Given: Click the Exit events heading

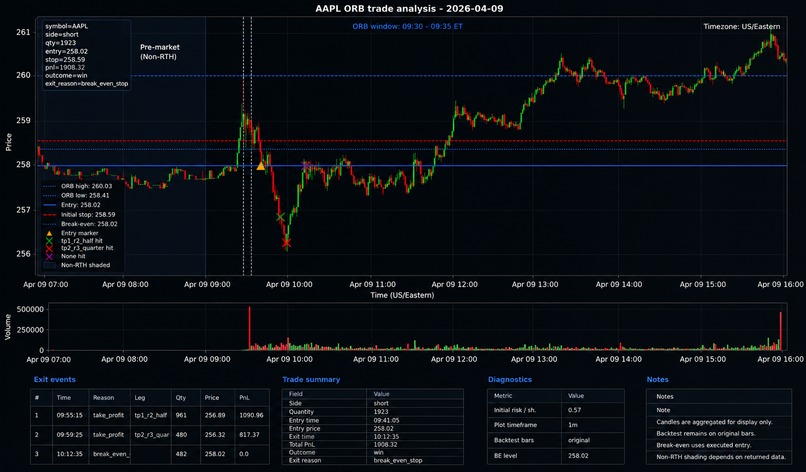Looking at the screenshot, I should point(54,379).
